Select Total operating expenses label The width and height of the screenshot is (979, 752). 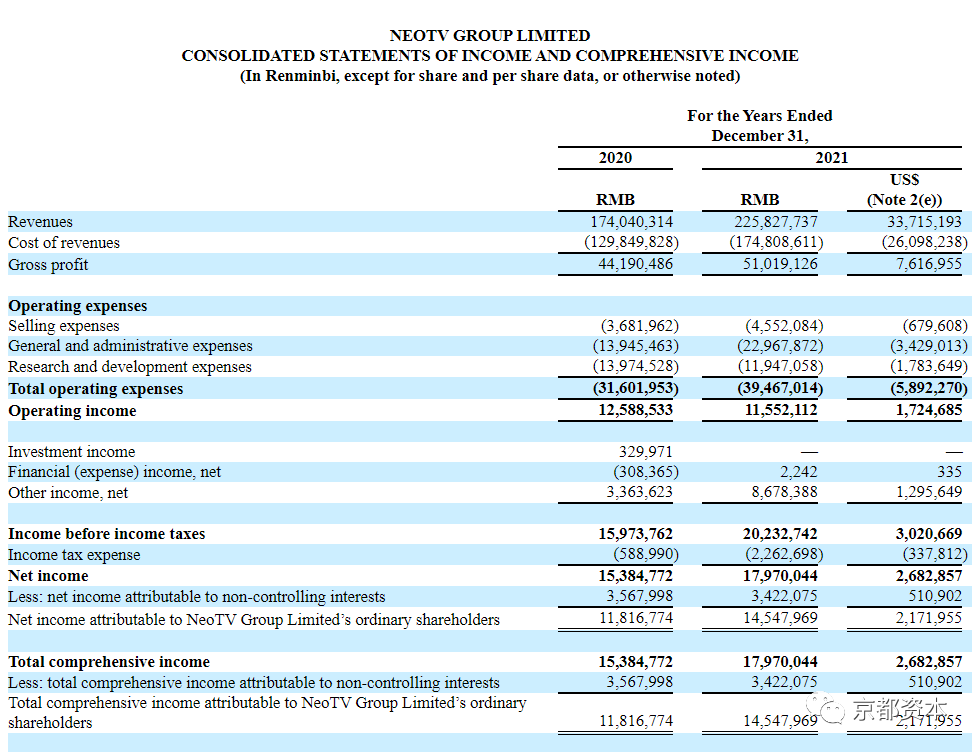click(96, 389)
